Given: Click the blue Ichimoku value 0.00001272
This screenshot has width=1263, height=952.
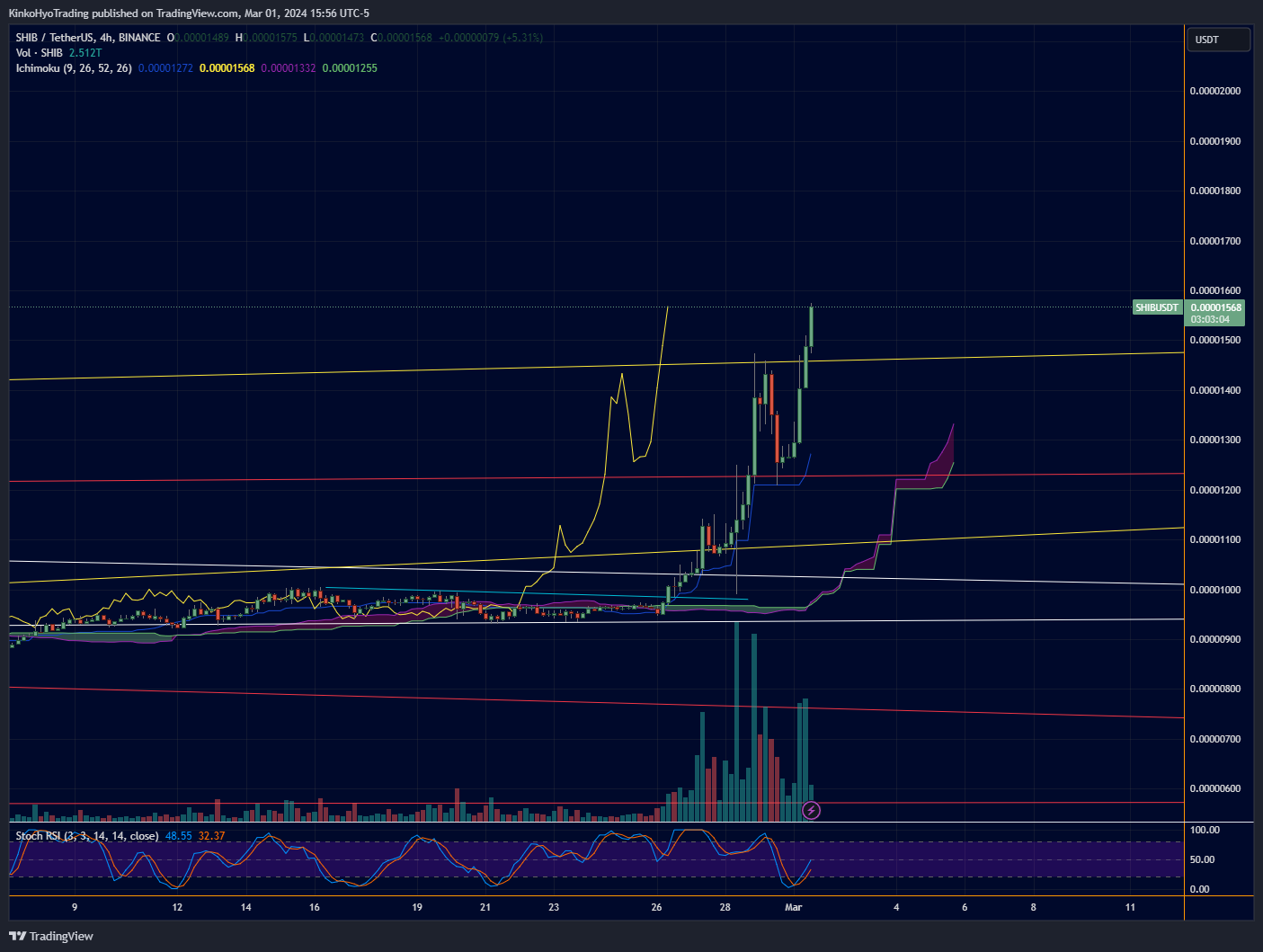Looking at the screenshot, I should (165, 68).
